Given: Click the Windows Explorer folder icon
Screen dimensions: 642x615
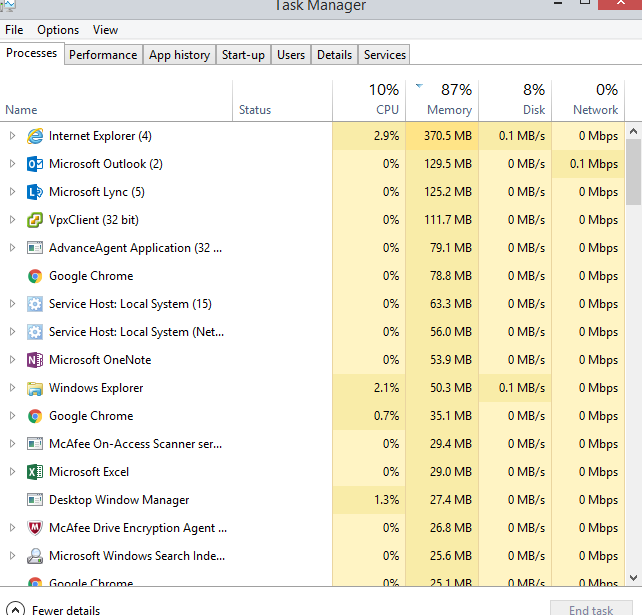Looking at the screenshot, I should coord(35,388).
